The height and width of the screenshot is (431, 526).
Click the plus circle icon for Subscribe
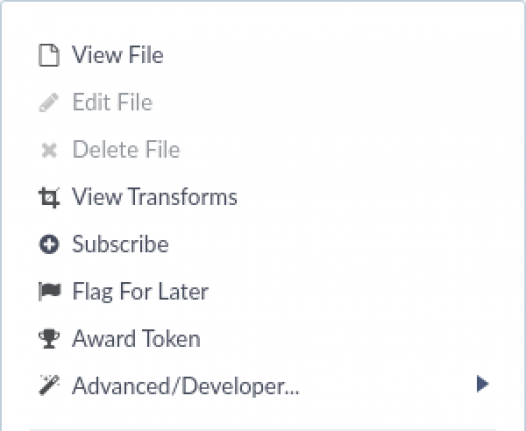point(49,244)
